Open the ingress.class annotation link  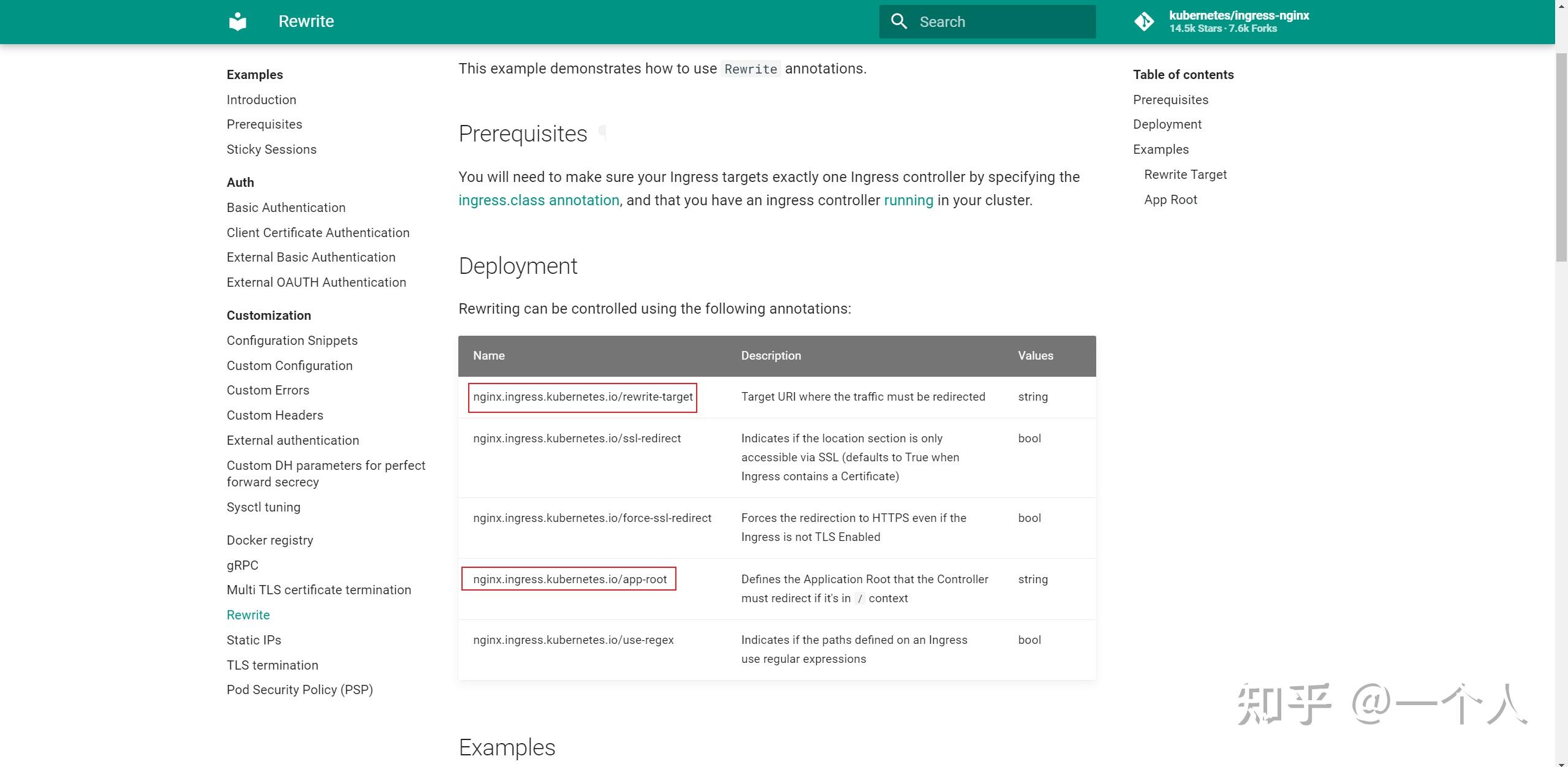pos(538,200)
